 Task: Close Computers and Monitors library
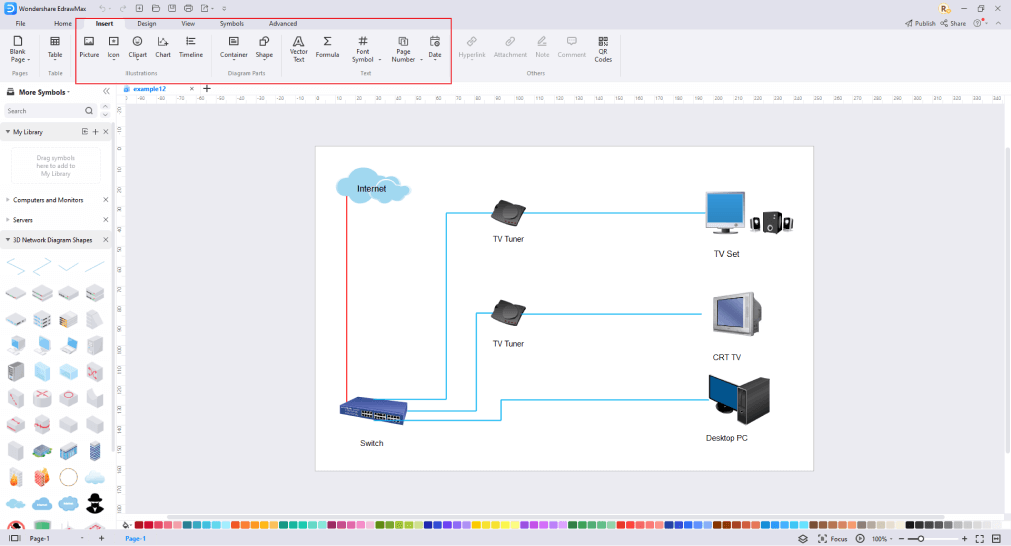(x=106, y=200)
